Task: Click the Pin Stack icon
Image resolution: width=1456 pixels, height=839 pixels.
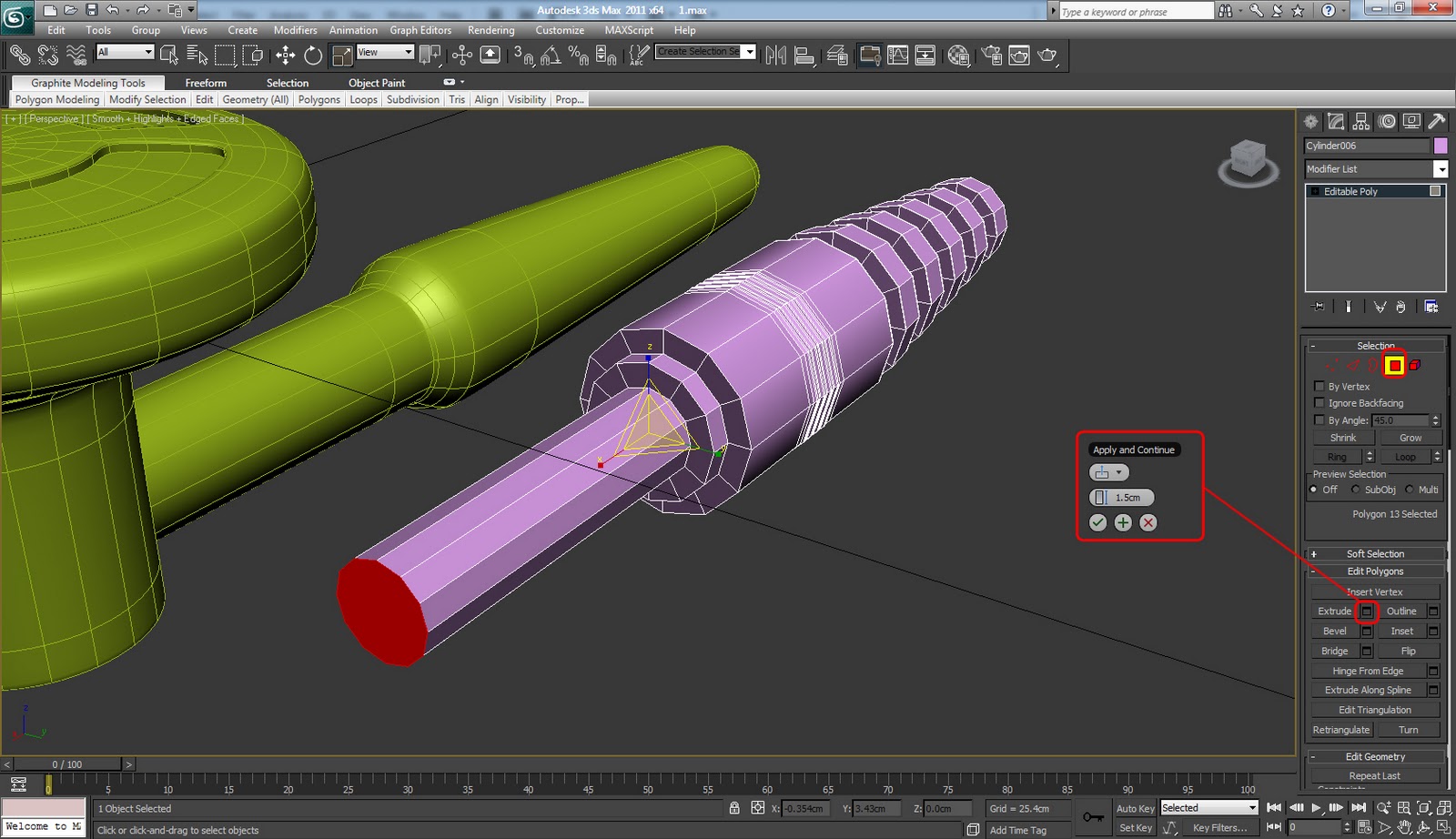Action: pos(1317,307)
